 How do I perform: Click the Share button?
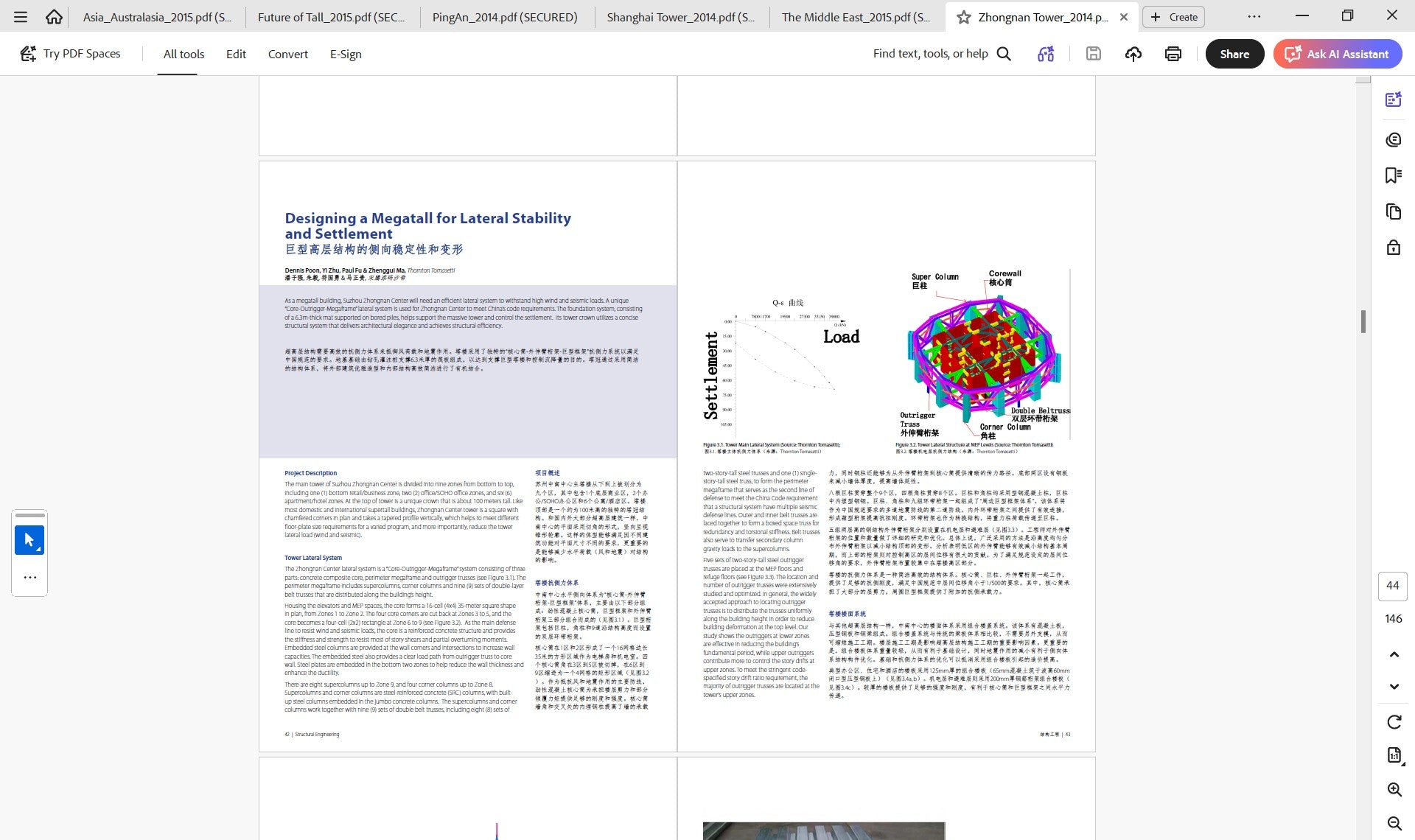pos(1234,54)
